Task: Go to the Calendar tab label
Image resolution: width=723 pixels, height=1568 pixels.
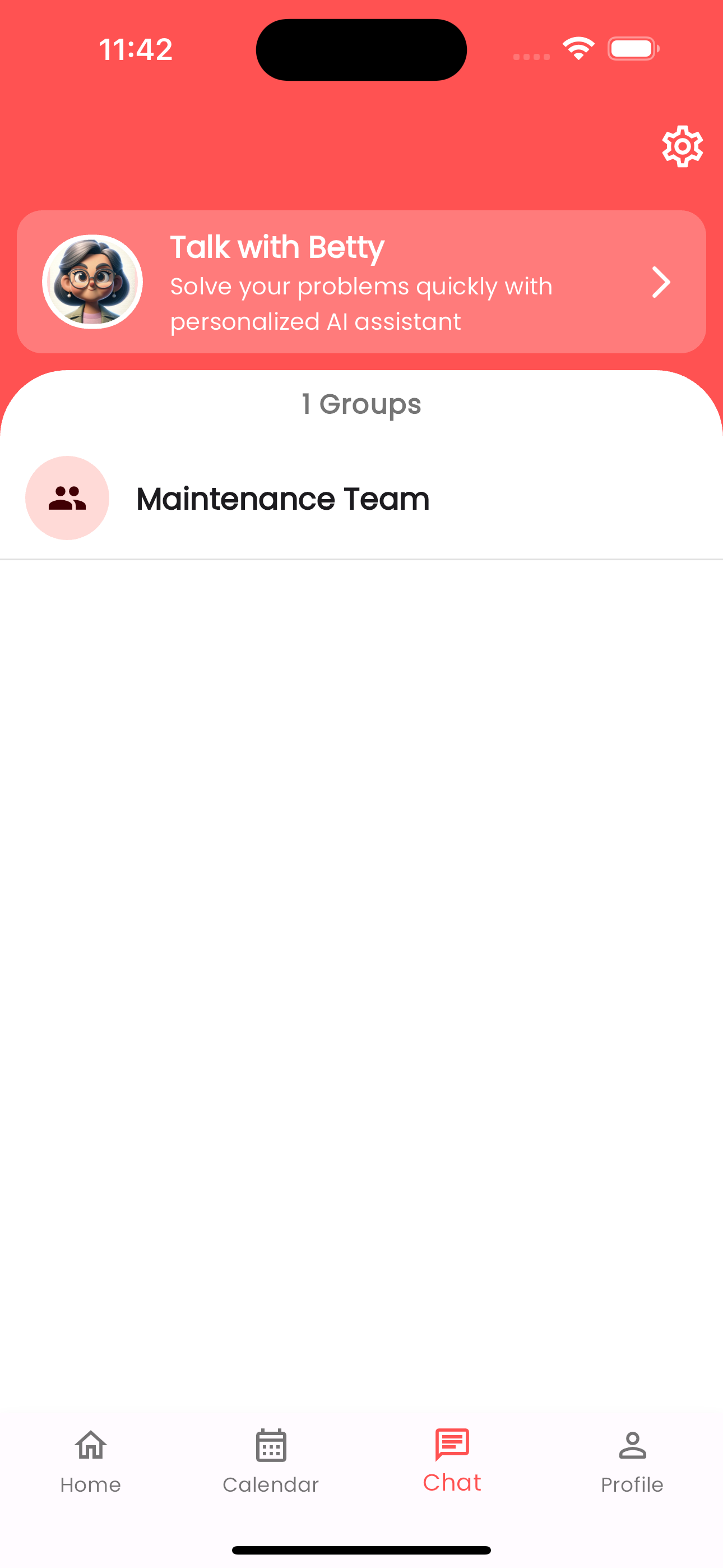Action: point(271,1484)
